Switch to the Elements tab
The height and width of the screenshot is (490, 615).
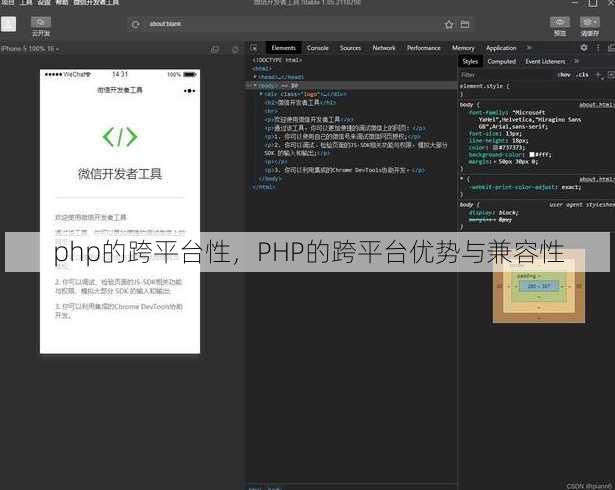point(284,48)
